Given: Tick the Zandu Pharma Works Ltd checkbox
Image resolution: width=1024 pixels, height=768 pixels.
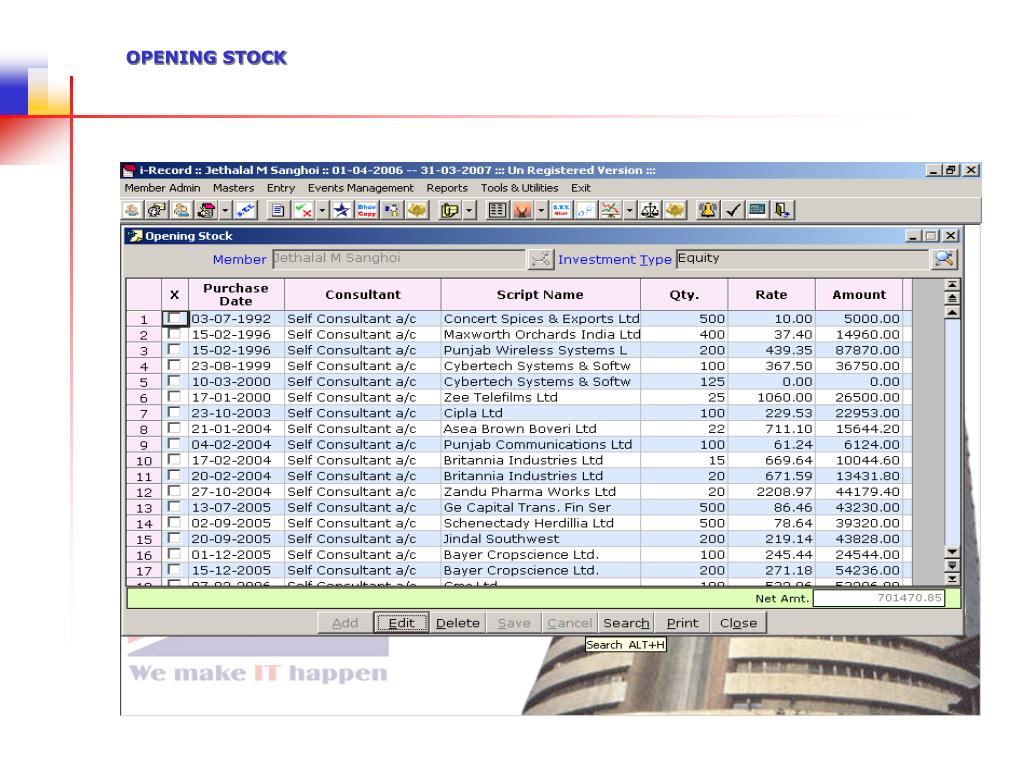Looking at the screenshot, I should [x=174, y=491].
